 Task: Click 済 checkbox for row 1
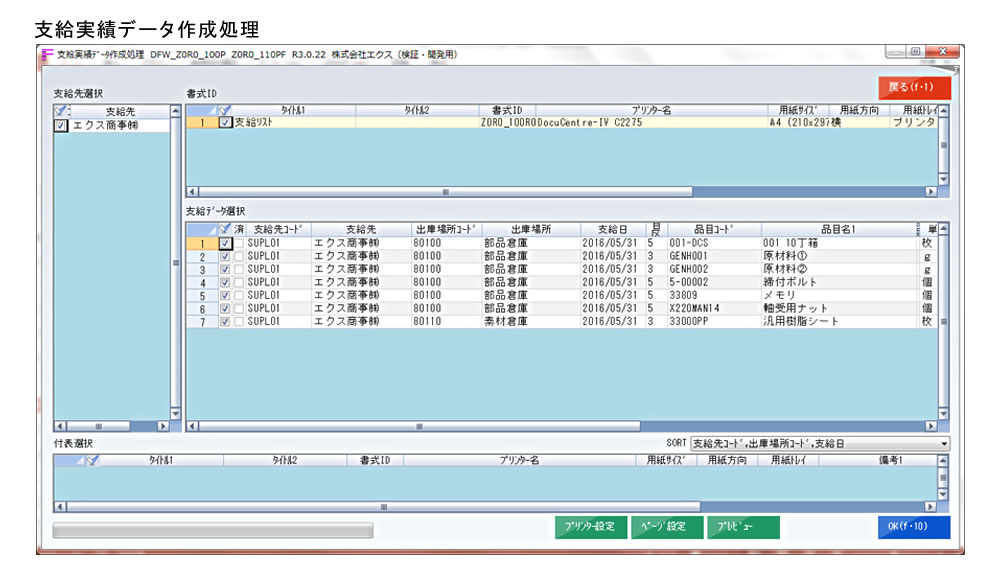click(239, 243)
